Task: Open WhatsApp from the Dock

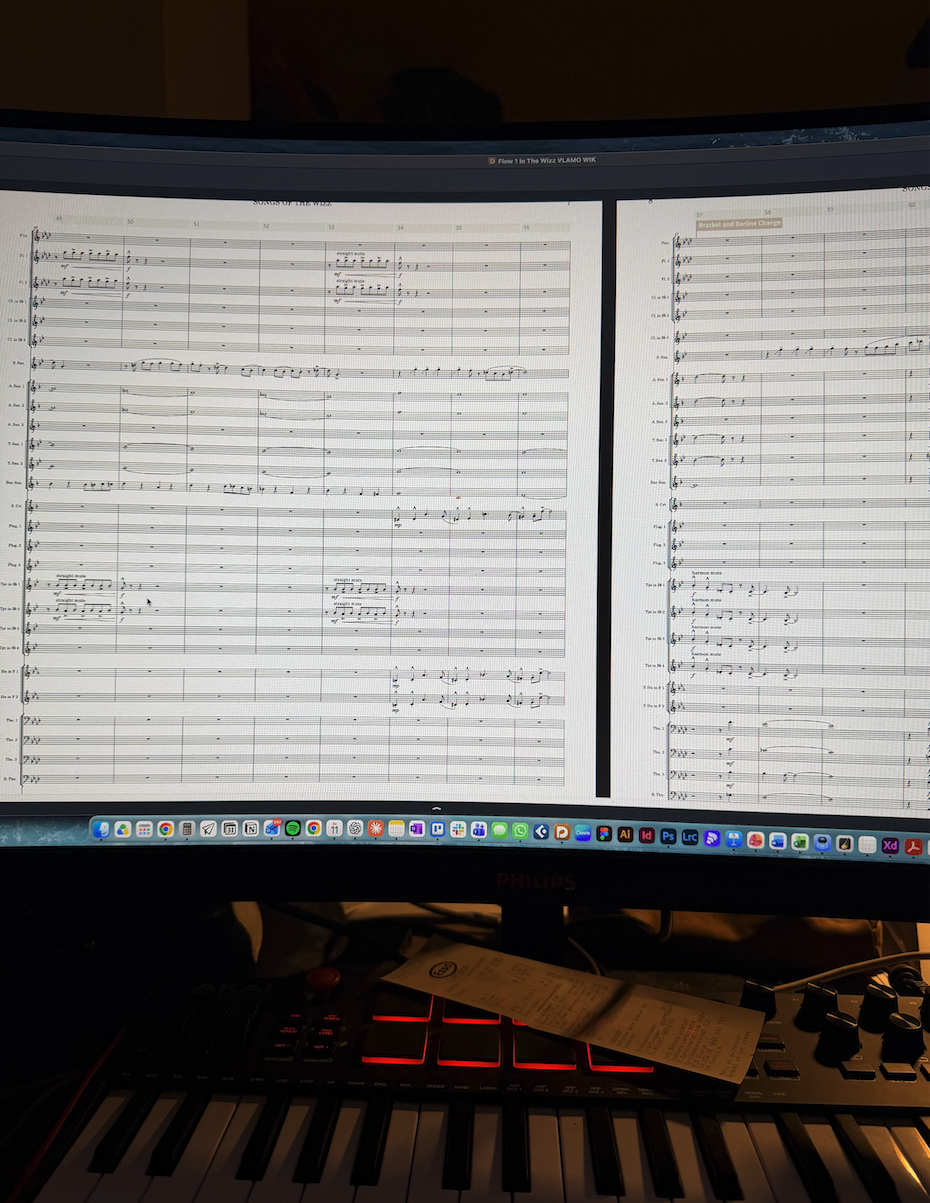Action: click(520, 831)
